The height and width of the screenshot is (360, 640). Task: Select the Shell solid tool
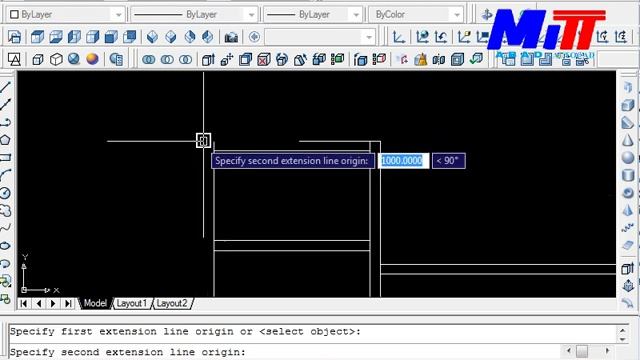pos(457,60)
